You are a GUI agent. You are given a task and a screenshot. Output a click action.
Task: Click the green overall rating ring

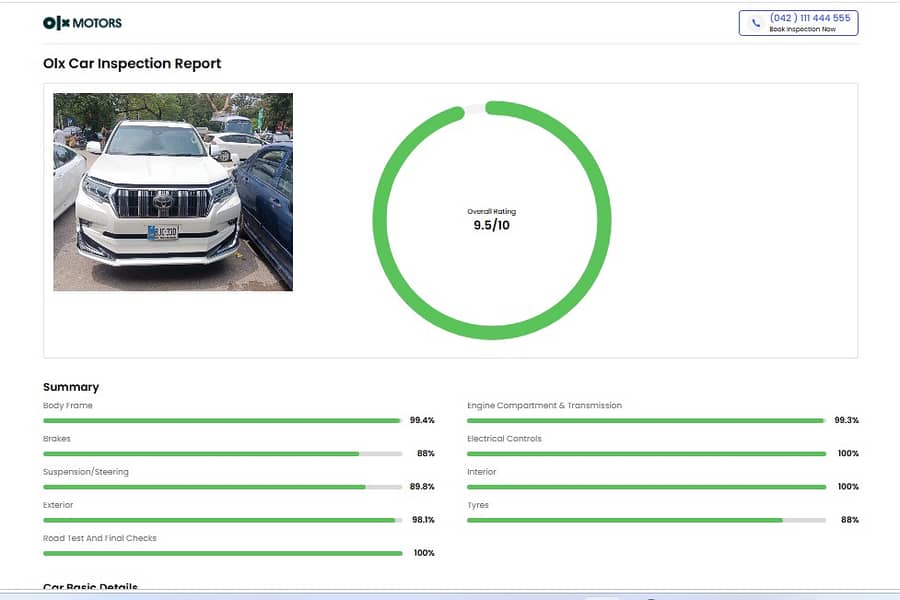pos(492,220)
